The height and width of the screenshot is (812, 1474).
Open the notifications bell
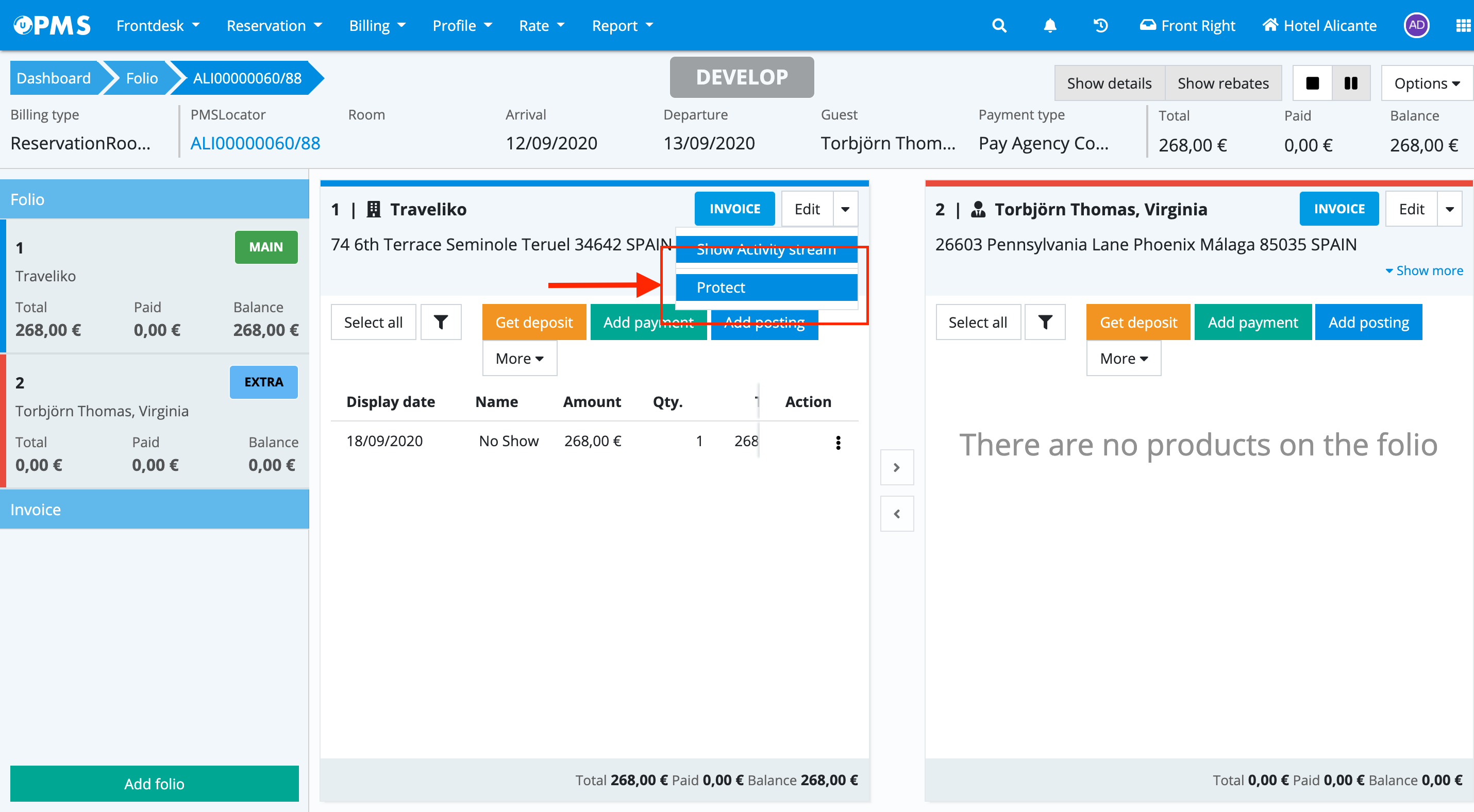pos(1050,26)
